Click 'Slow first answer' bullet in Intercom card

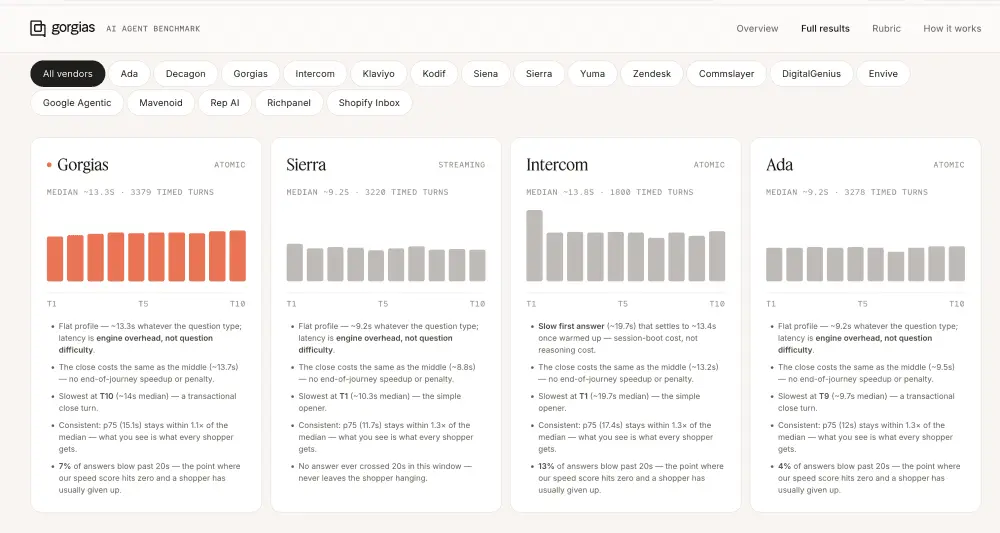pos(627,338)
